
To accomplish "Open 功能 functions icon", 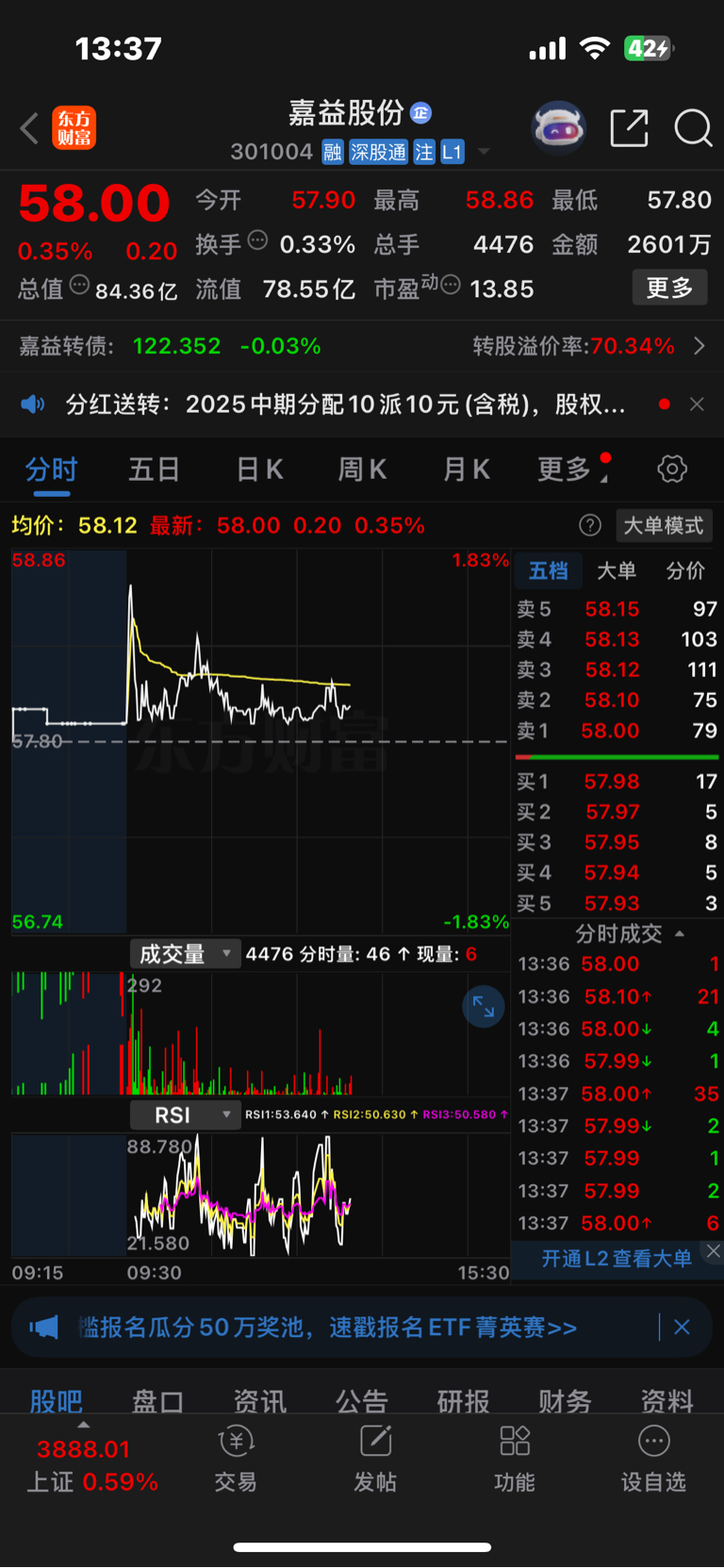I will (x=515, y=1459).
